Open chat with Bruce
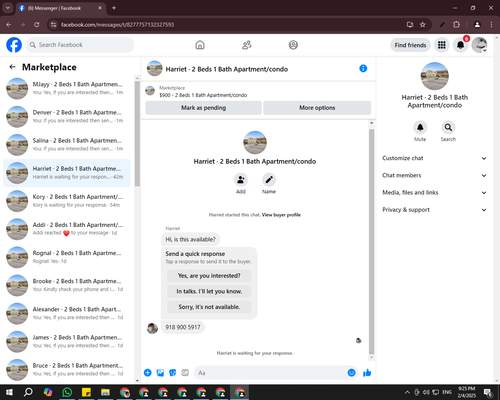500x400 pixels. (67, 370)
